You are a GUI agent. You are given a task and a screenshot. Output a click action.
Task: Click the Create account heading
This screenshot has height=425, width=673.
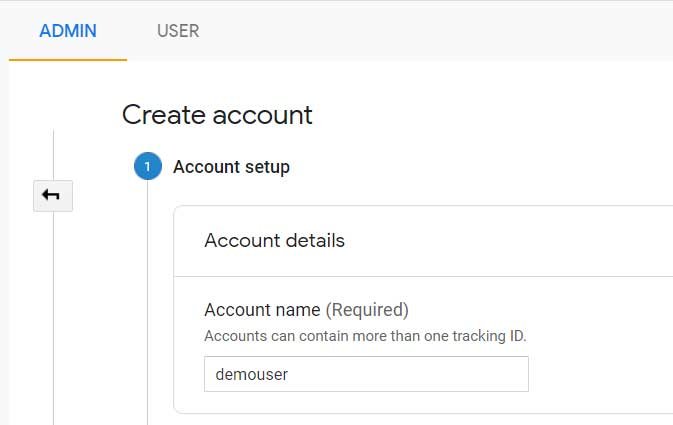217,115
